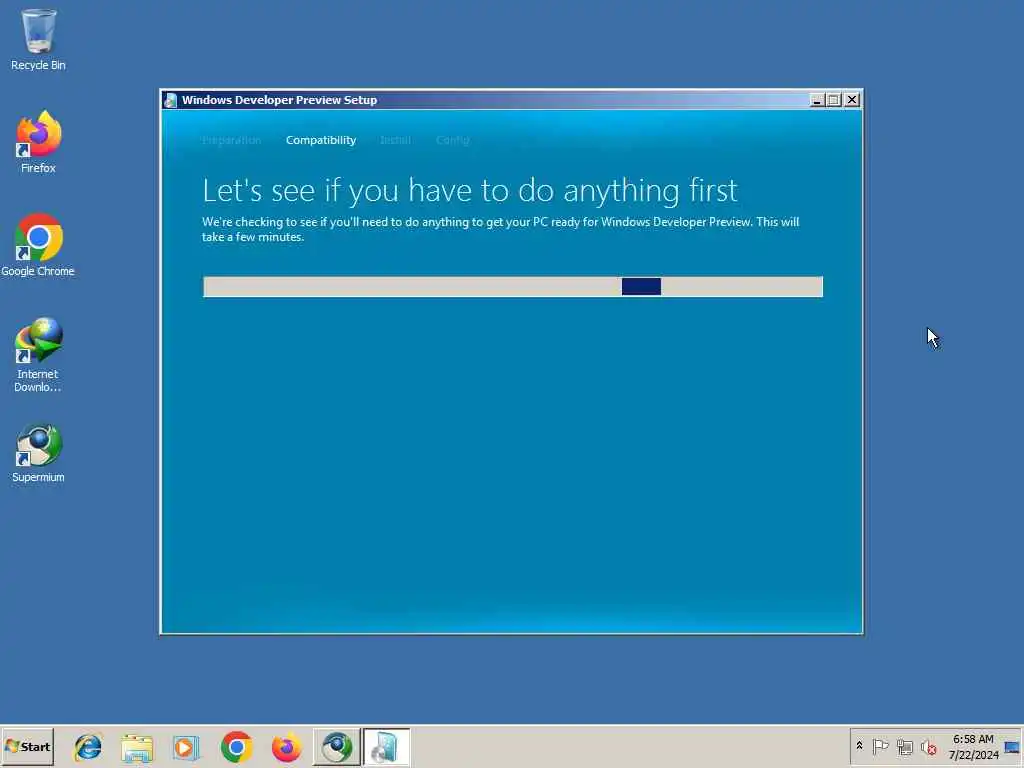Image resolution: width=1024 pixels, height=768 pixels.
Task: Switch to Windows Setup taskbar button
Action: coord(386,747)
